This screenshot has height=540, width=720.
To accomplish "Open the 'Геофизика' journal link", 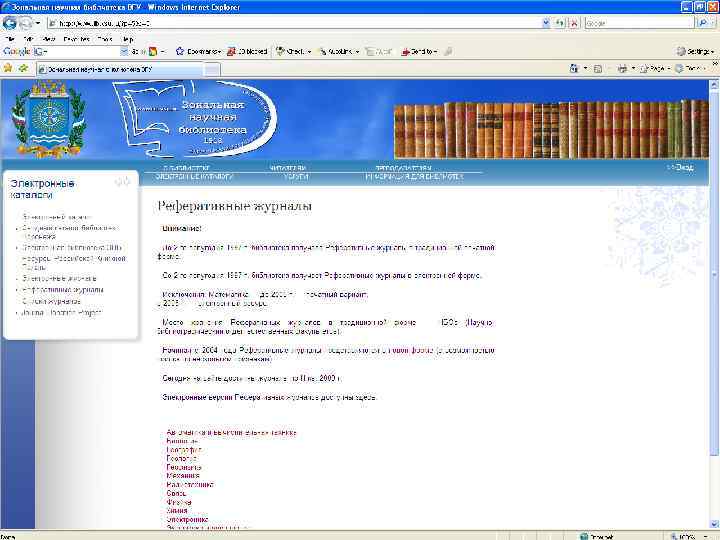I will click(184, 467).
